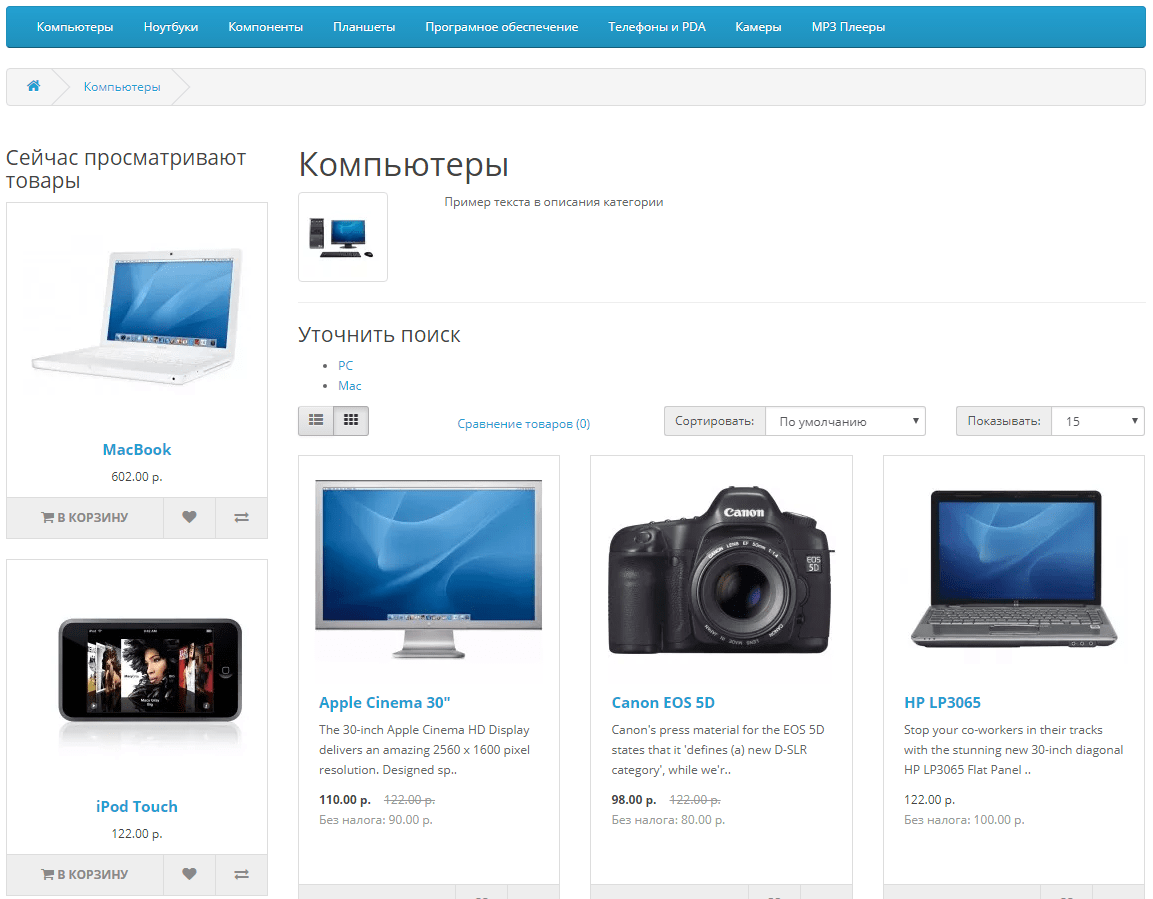The height and width of the screenshot is (899, 1153).
Task: Add iPod Touch to wishlist with heart
Action: coord(189,875)
